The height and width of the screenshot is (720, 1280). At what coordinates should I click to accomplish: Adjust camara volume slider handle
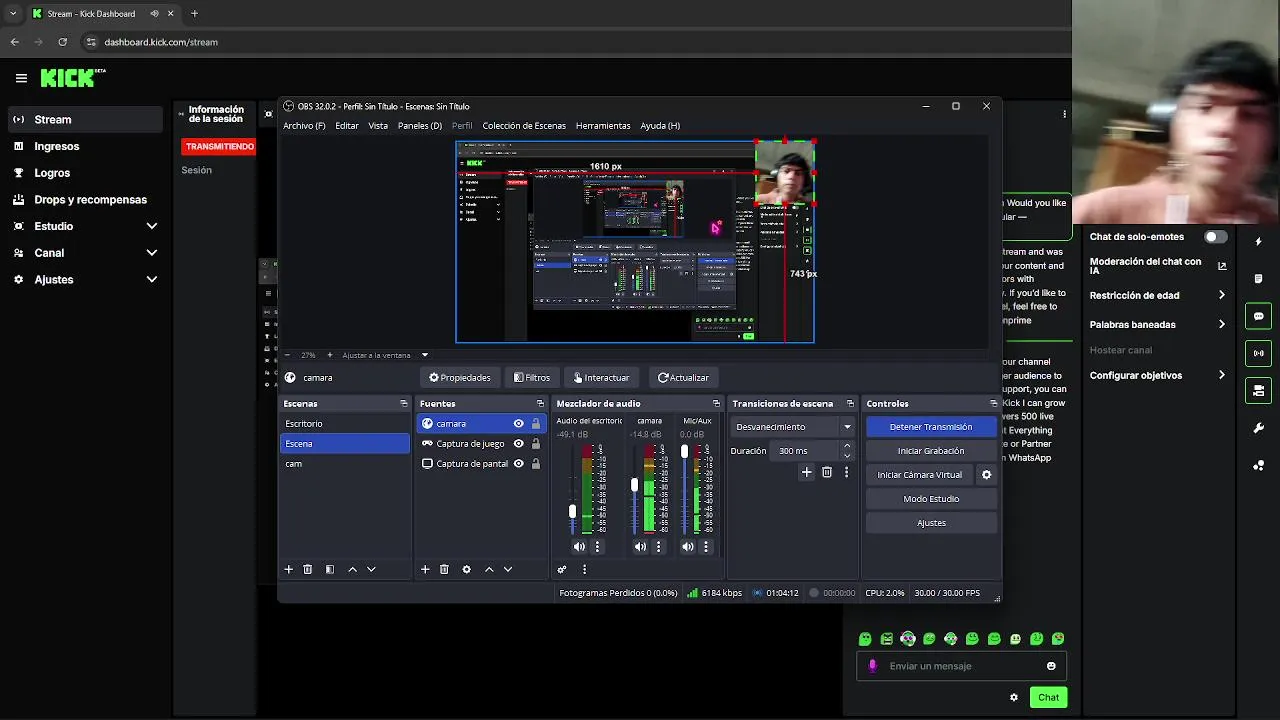[x=634, y=486]
